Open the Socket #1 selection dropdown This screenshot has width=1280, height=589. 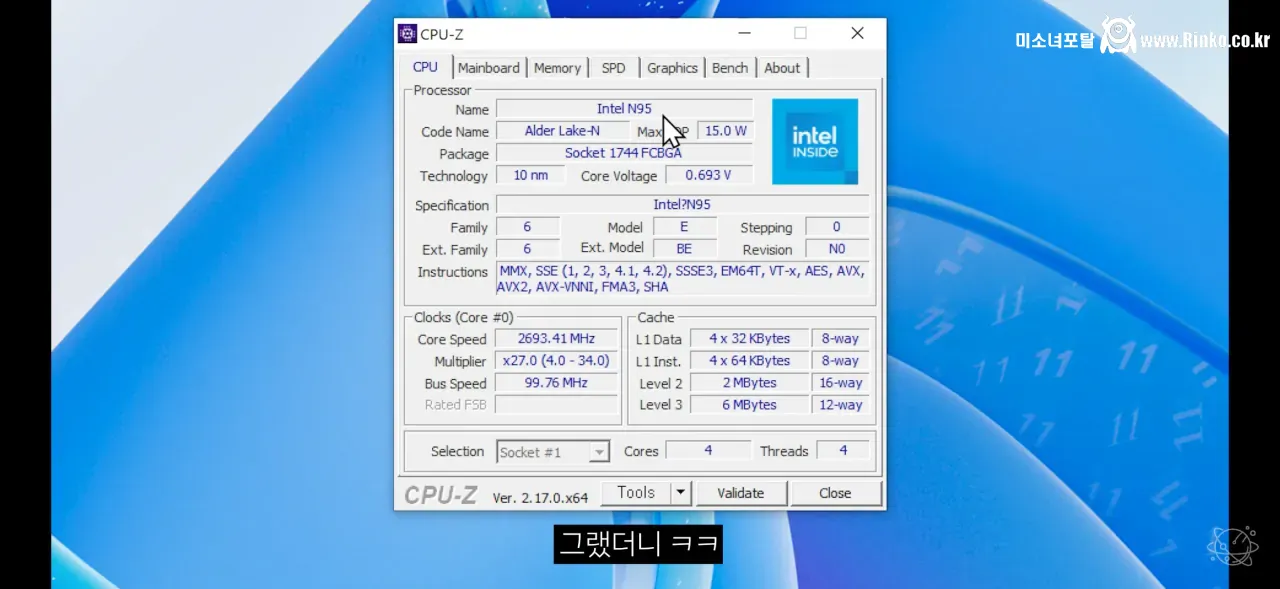pos(598,451)
